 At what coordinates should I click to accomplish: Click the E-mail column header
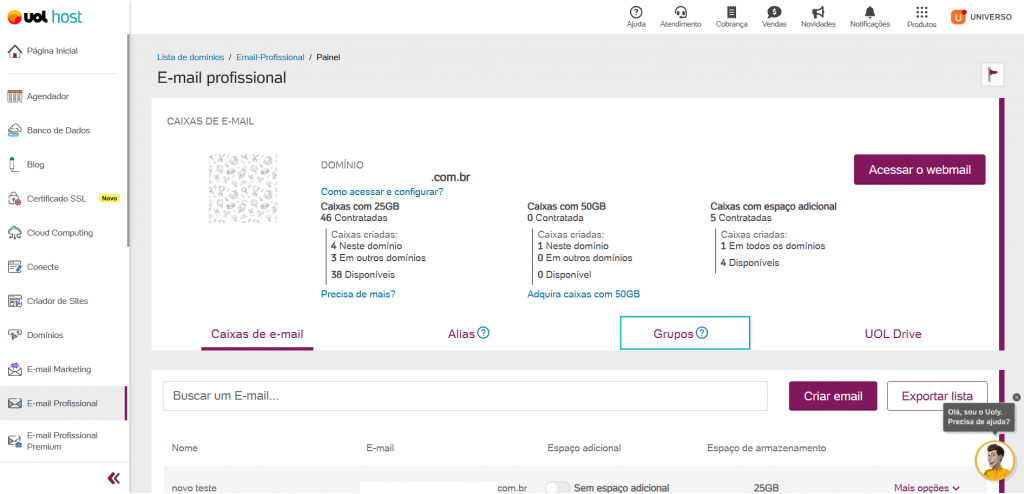pyautogui.click(x=380, y=448)
